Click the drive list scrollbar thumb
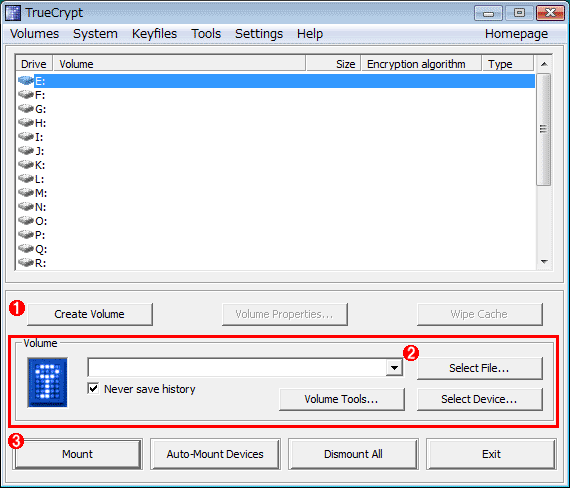The height and width of the screenshot is (488, 570). pyautogui.click(x=543, y=129)
